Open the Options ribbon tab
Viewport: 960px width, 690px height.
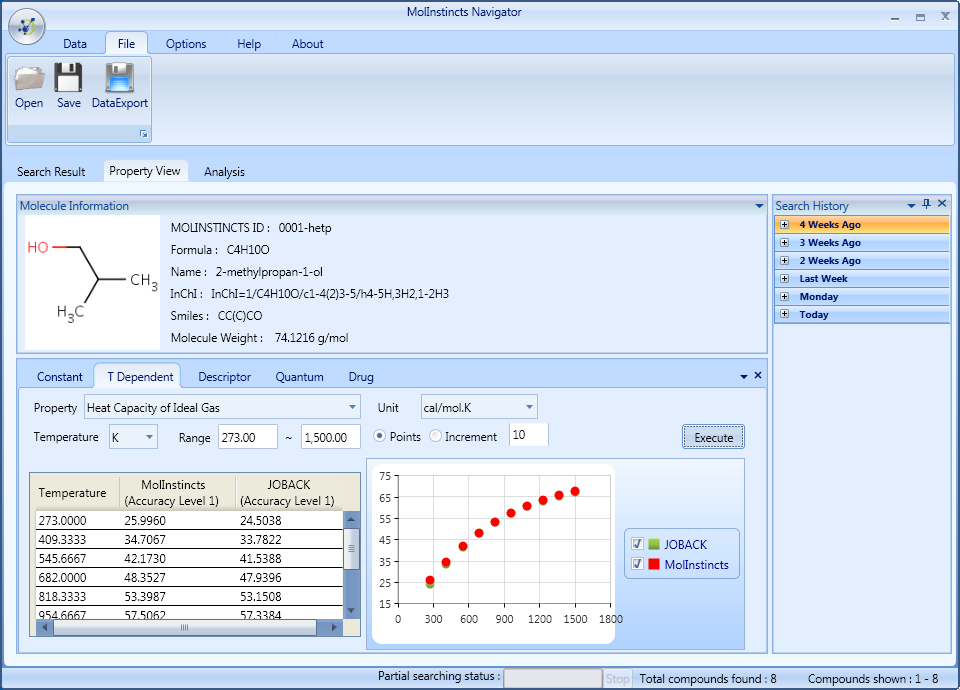pos(186,44)
